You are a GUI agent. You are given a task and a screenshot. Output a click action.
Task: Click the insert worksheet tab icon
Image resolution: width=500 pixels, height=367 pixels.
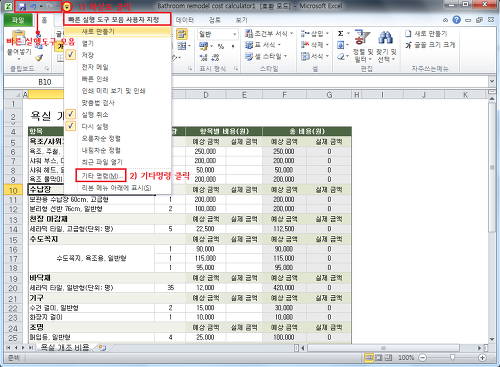[x=102, y=348]
